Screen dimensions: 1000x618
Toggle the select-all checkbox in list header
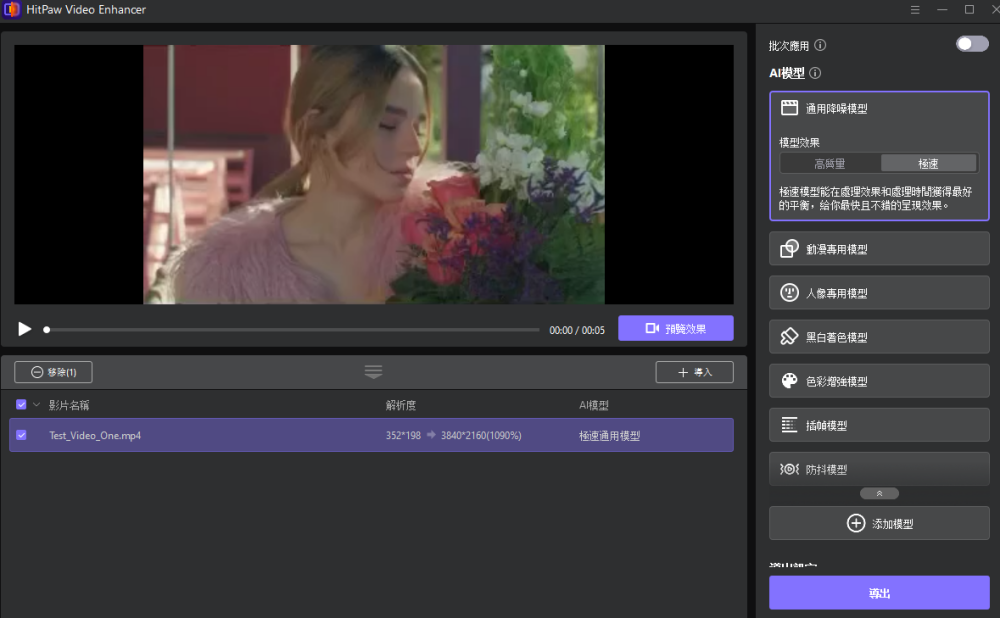[21, 405]
